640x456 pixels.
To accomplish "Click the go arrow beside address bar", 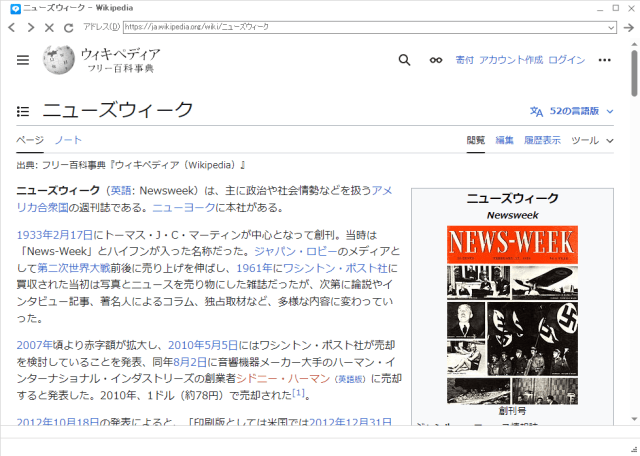I will 629,27.
